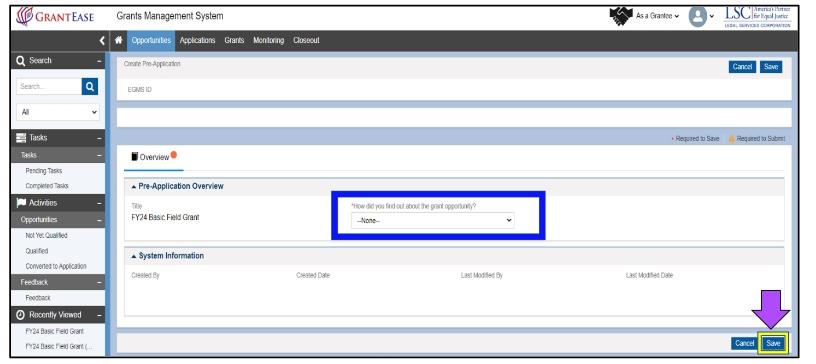Image resolution: width=816 pixels, height=364 pixels.
Task: Open the 'As a Grantee' role dropdown
Action: (x=657, y=16)
